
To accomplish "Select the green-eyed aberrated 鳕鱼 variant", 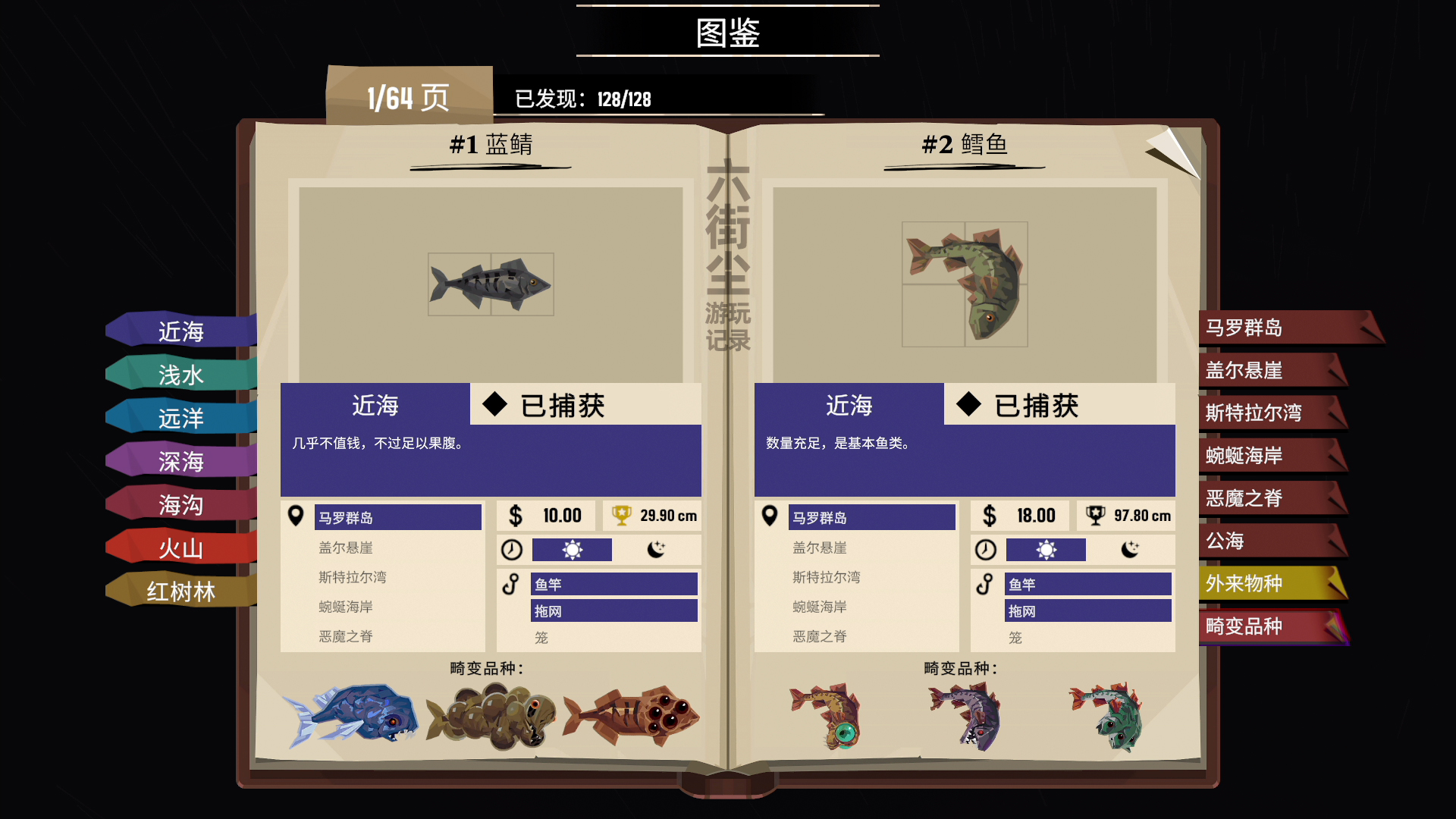I will click(x=827, y=715).
